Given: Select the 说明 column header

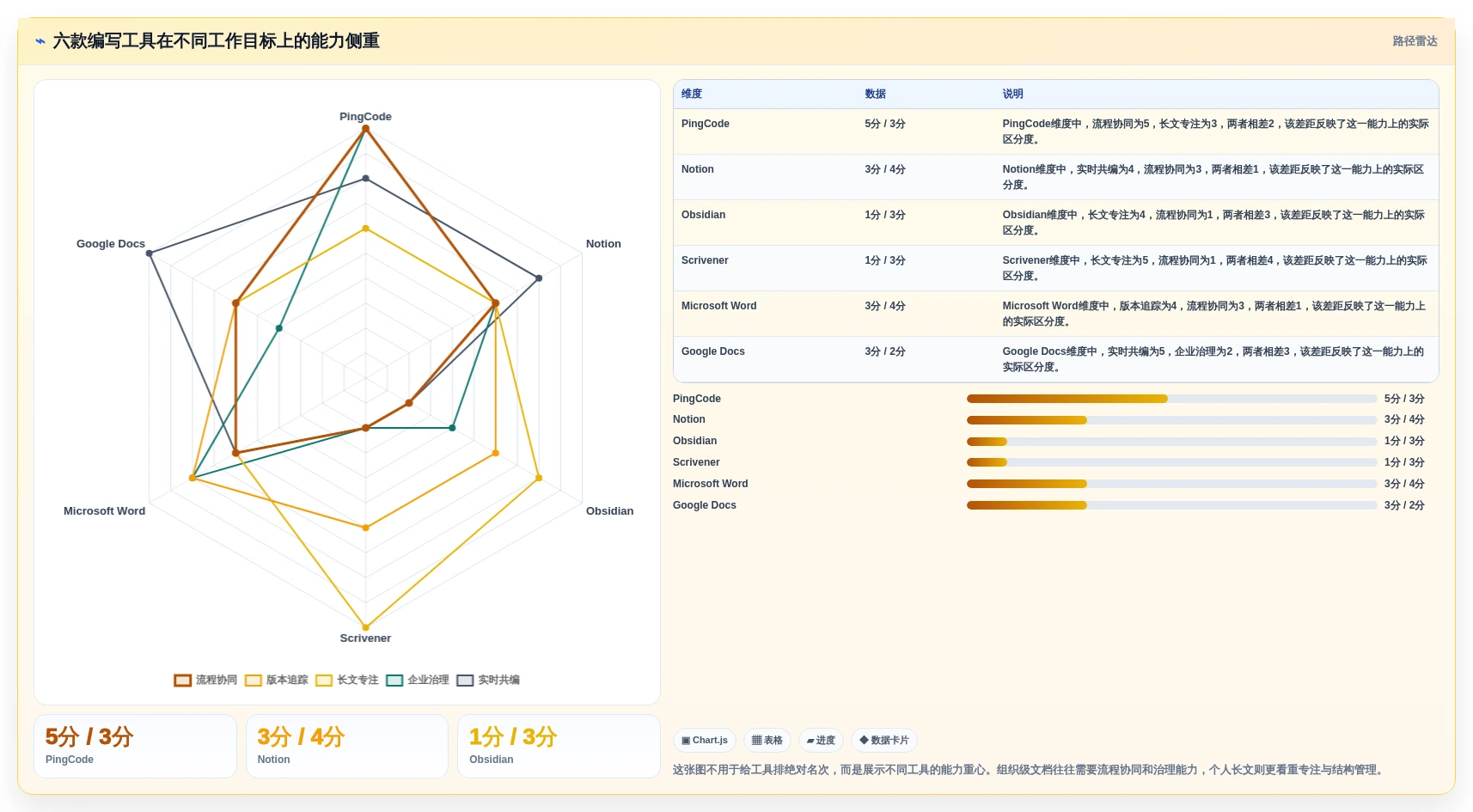Looking at the screenshot, I should point(1012,94).
